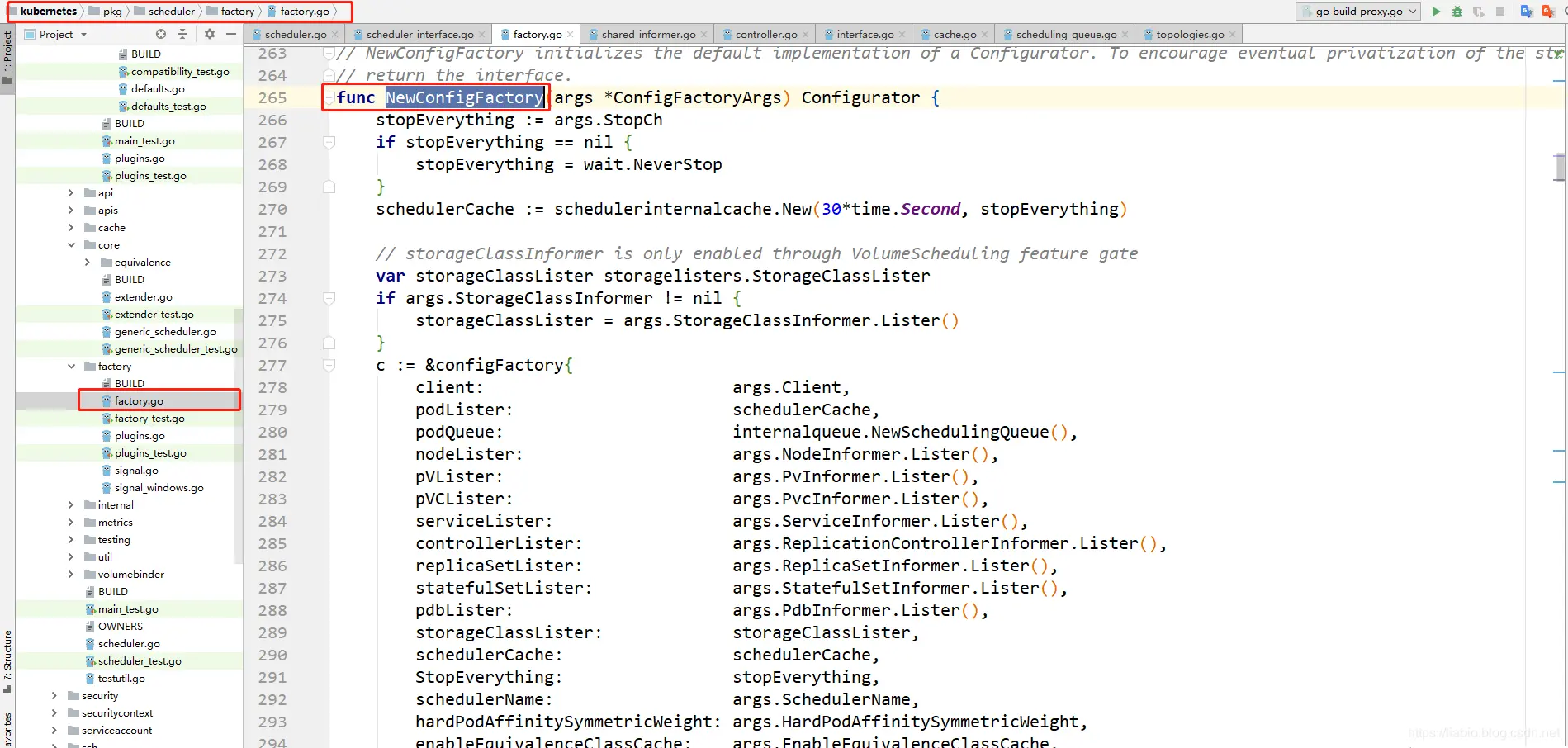
Task: Fold the NewConfigFactory function at line 265
Action: tap(329, 97)
